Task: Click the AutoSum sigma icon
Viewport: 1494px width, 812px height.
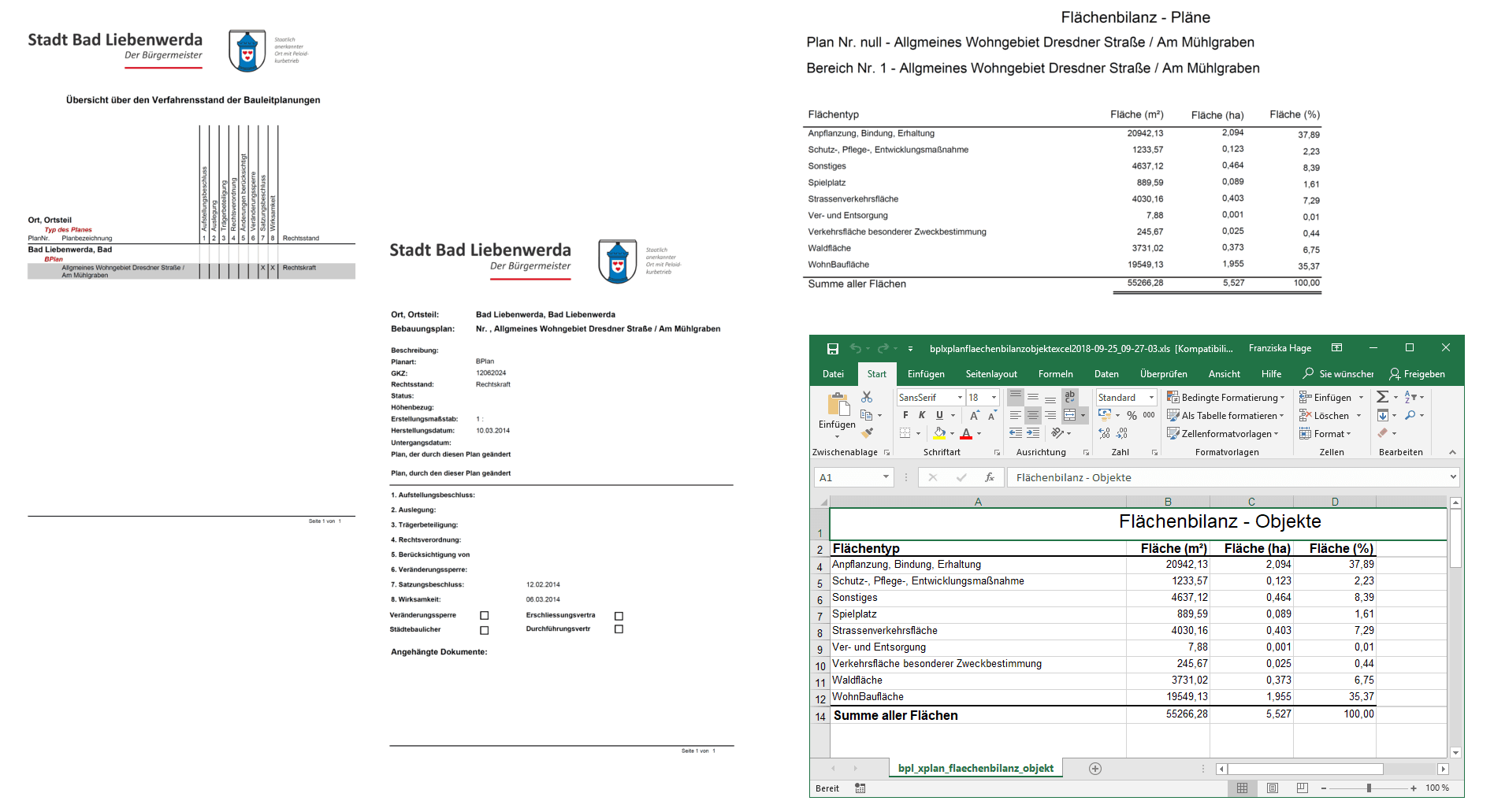Action: [x=1383, y=397]
